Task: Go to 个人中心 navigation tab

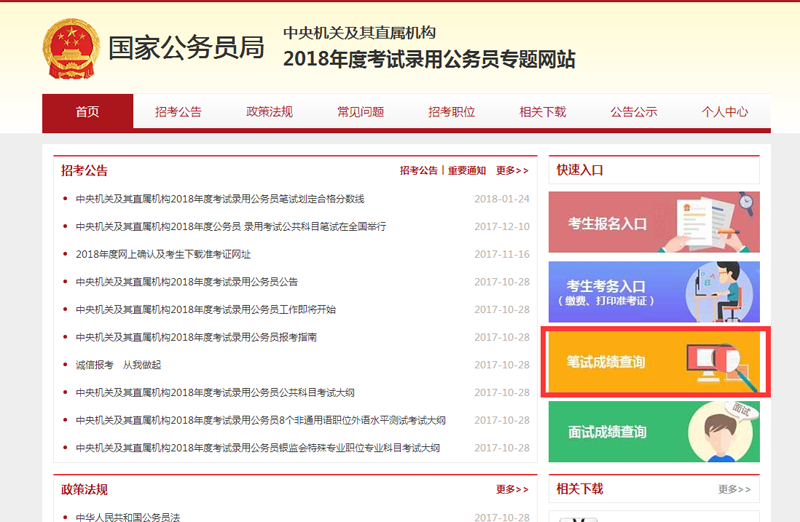Action: pyautogui.click(x=724, y=112)
